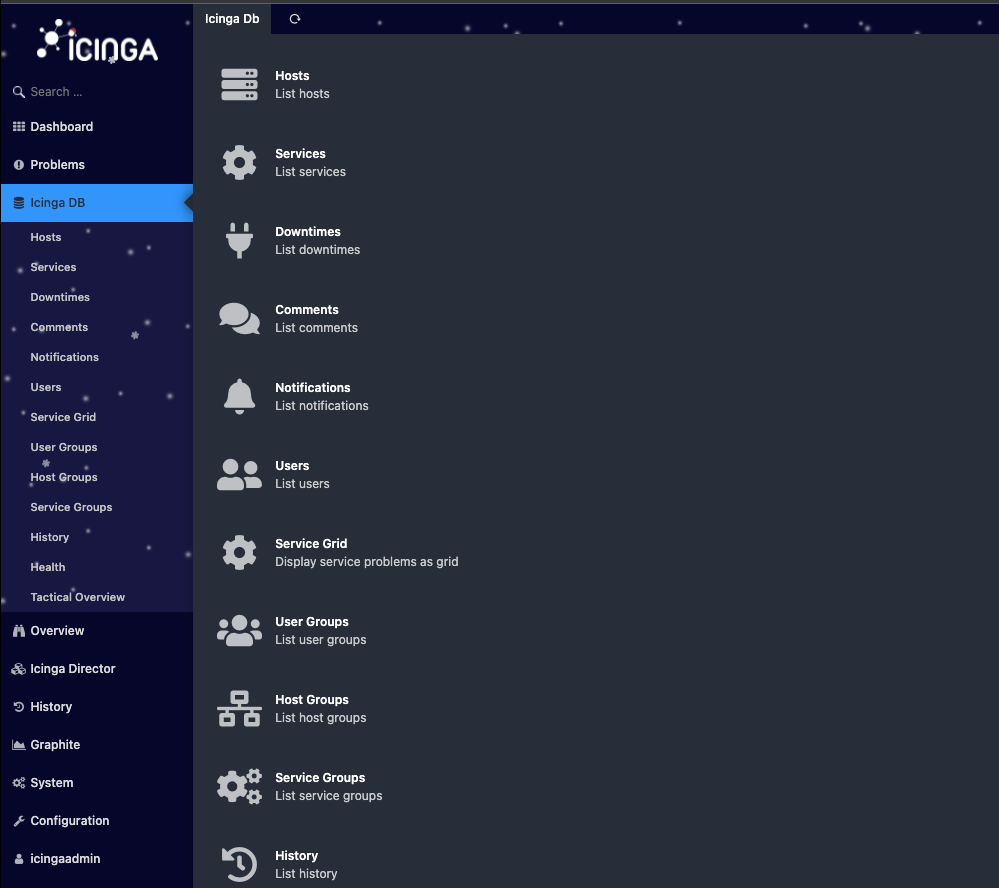Click the Dashboard grid icon
The image size is (999, 888).
pos(18,127)
